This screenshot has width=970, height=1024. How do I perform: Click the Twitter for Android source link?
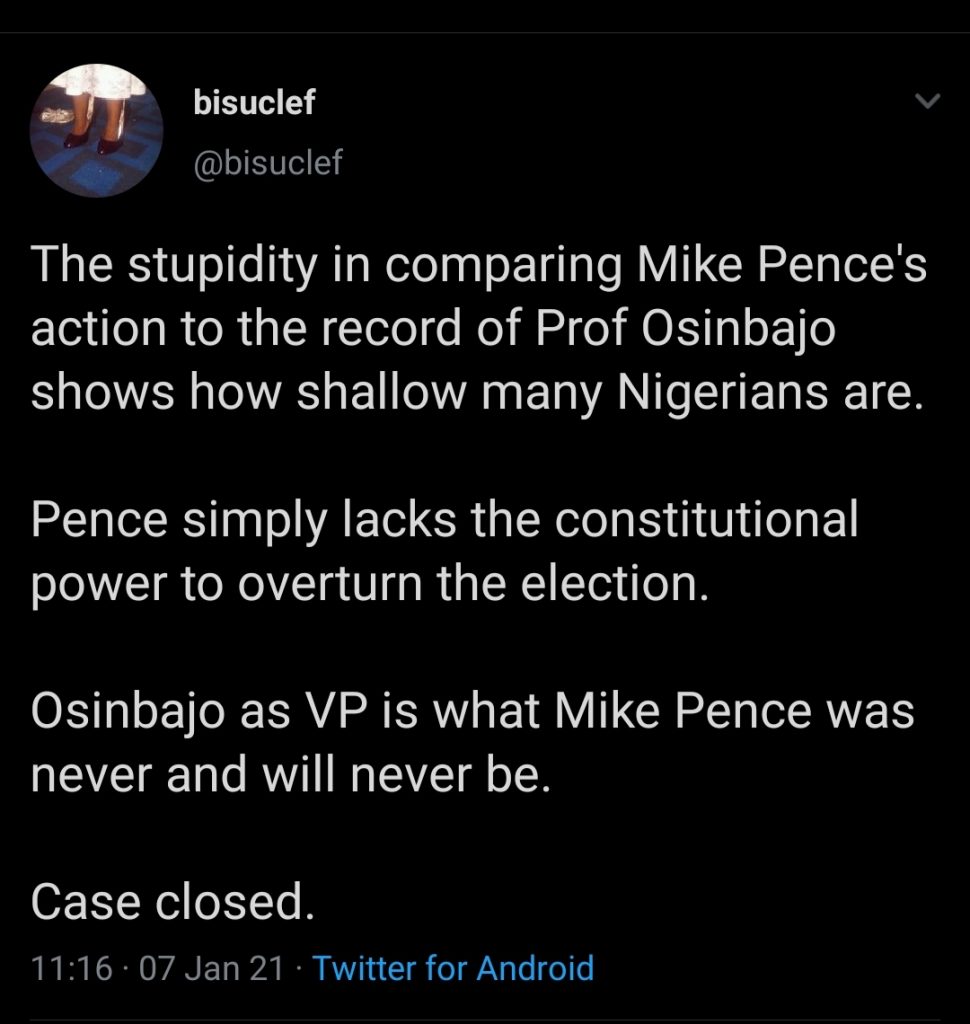click(x=454, y=968)
